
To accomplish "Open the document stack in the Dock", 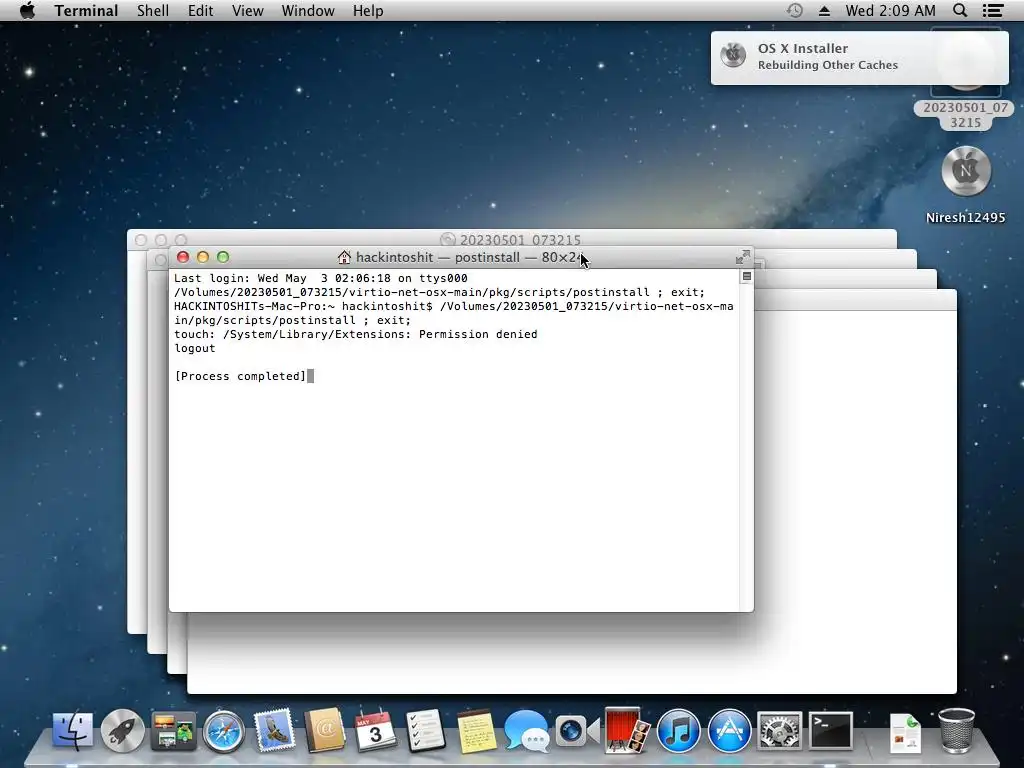I will [x=905, y=732].
